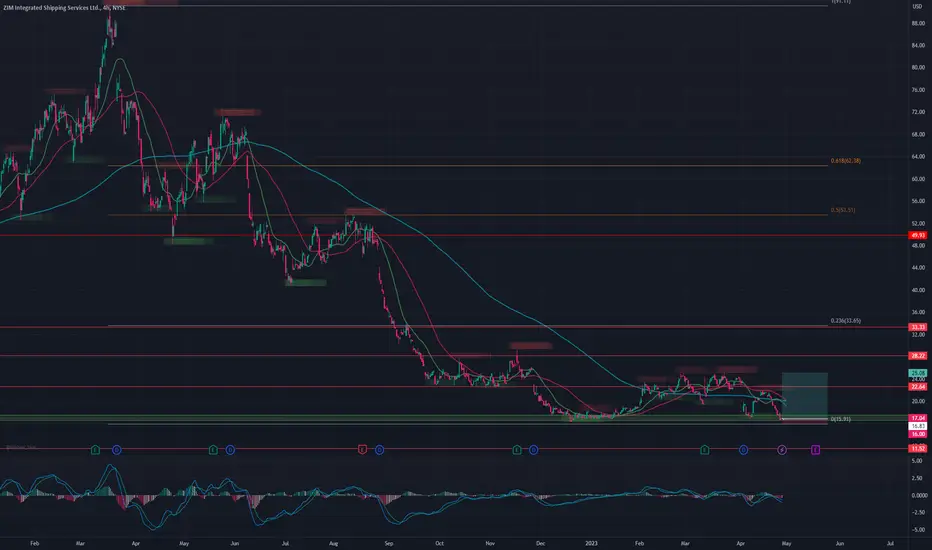
Task: Select the pink 16.00 price label
Action: 918,434
